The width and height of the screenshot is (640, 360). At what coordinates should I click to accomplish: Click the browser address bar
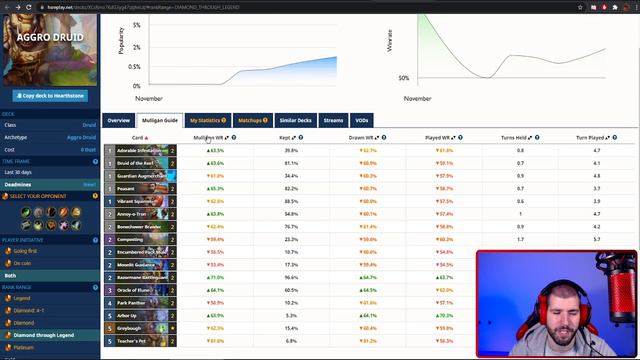click(x=306, y=7)
